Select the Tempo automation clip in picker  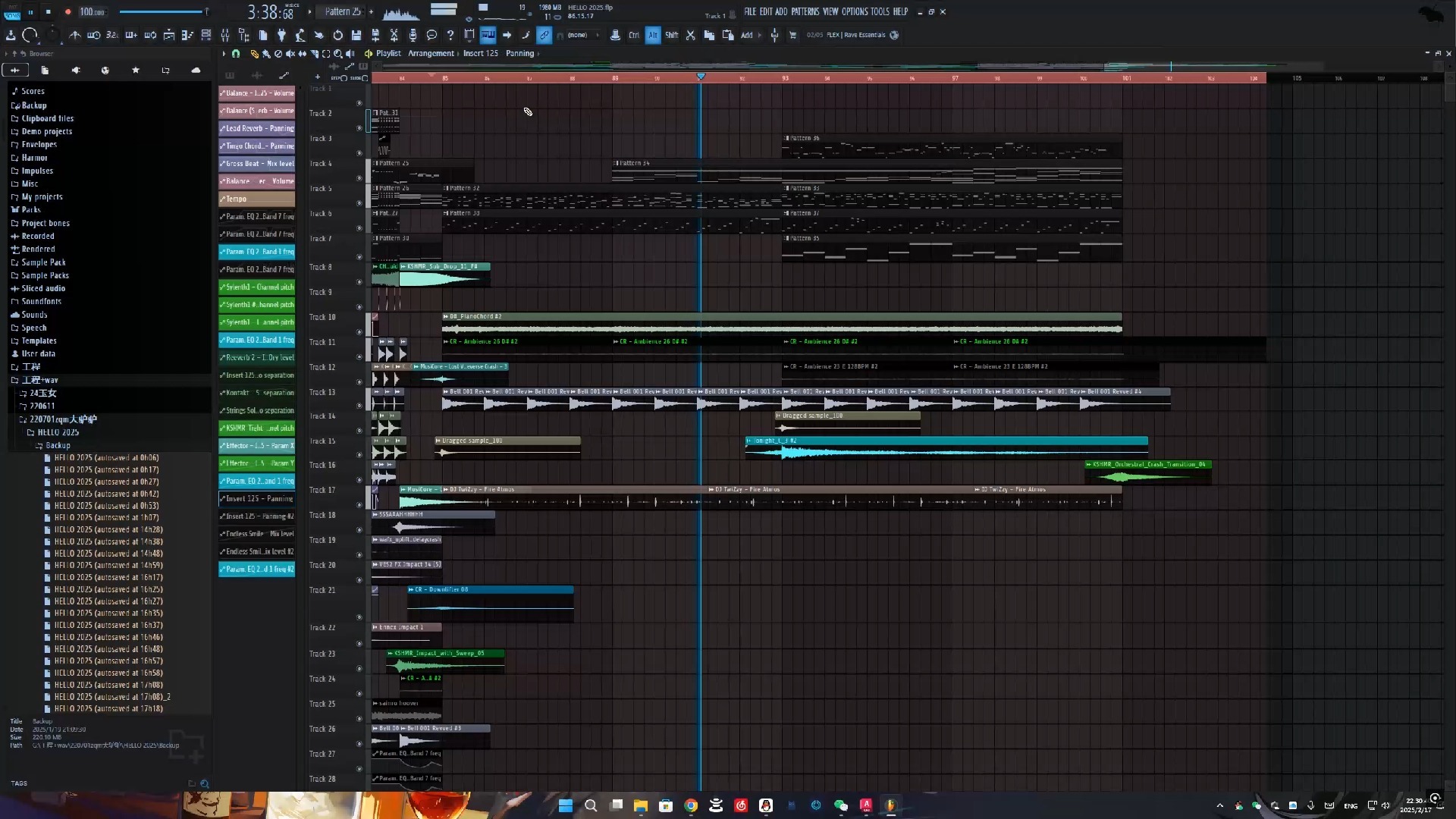pos(256,199)
